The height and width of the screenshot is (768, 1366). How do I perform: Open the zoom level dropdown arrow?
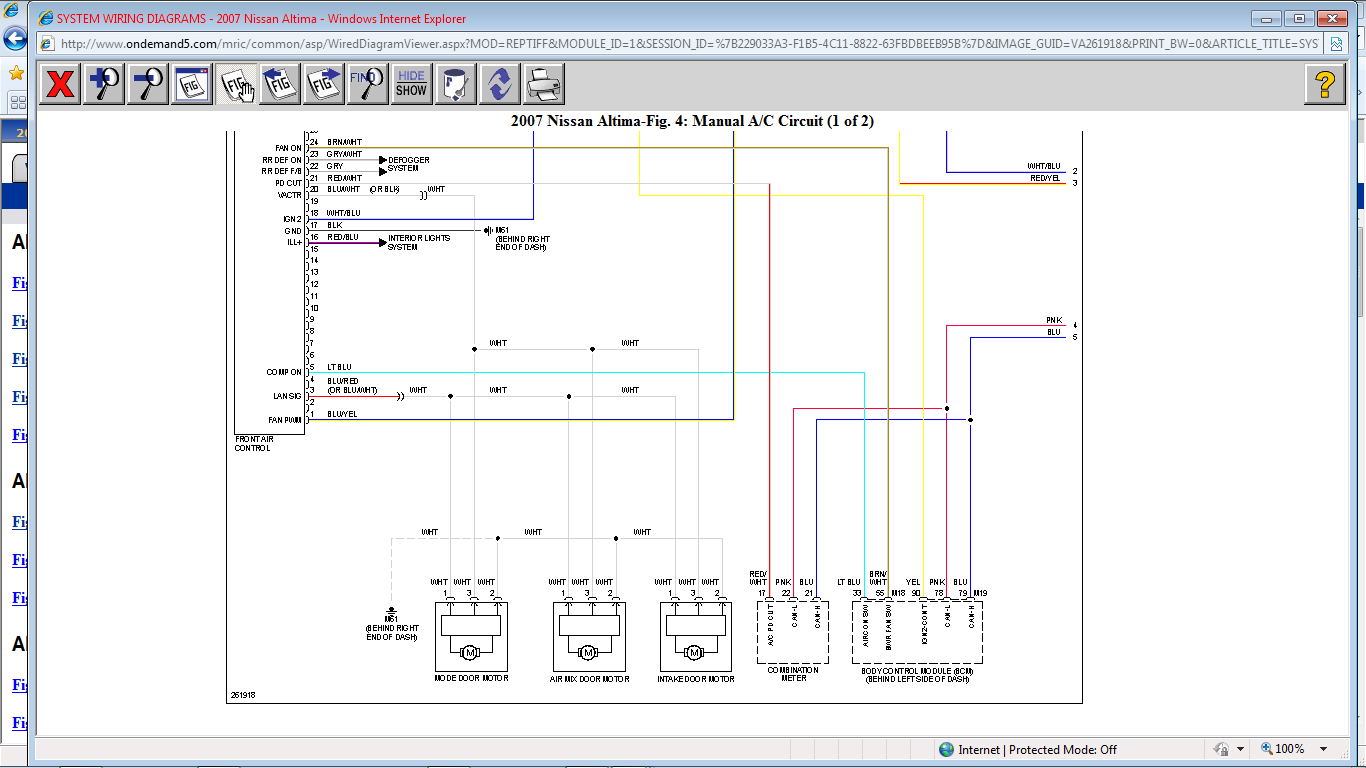pos(1324,749)
